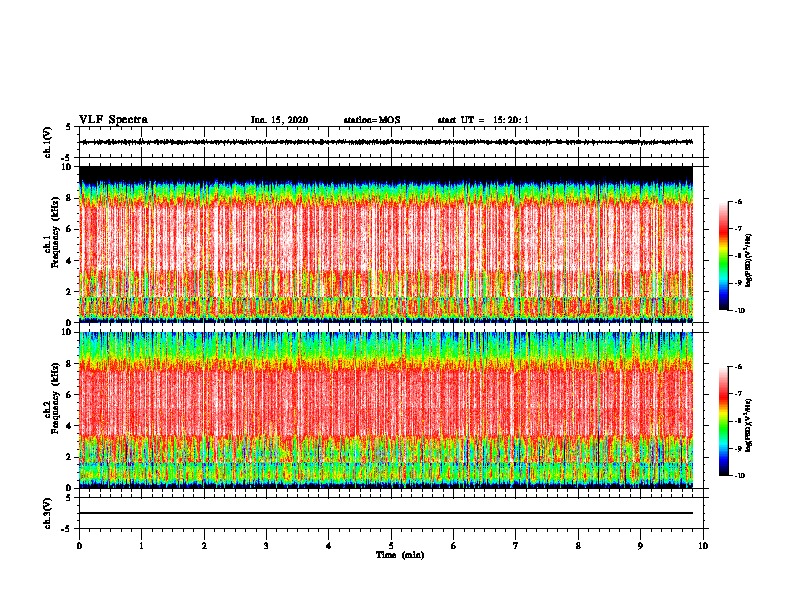Click time axis tick label "4"
The image size is (792, 612).
click(329, 546)
